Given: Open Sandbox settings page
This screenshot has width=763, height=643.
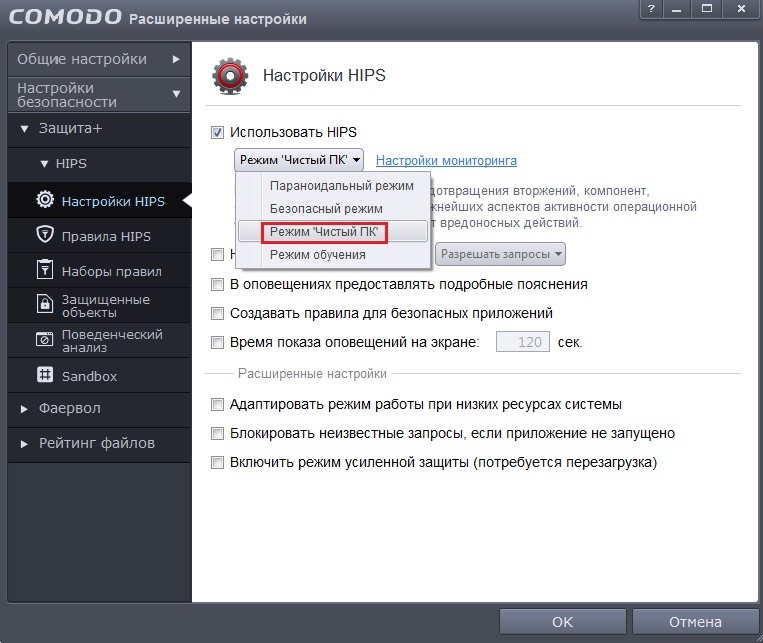Looking at the screenshot, I should point(99,375).
